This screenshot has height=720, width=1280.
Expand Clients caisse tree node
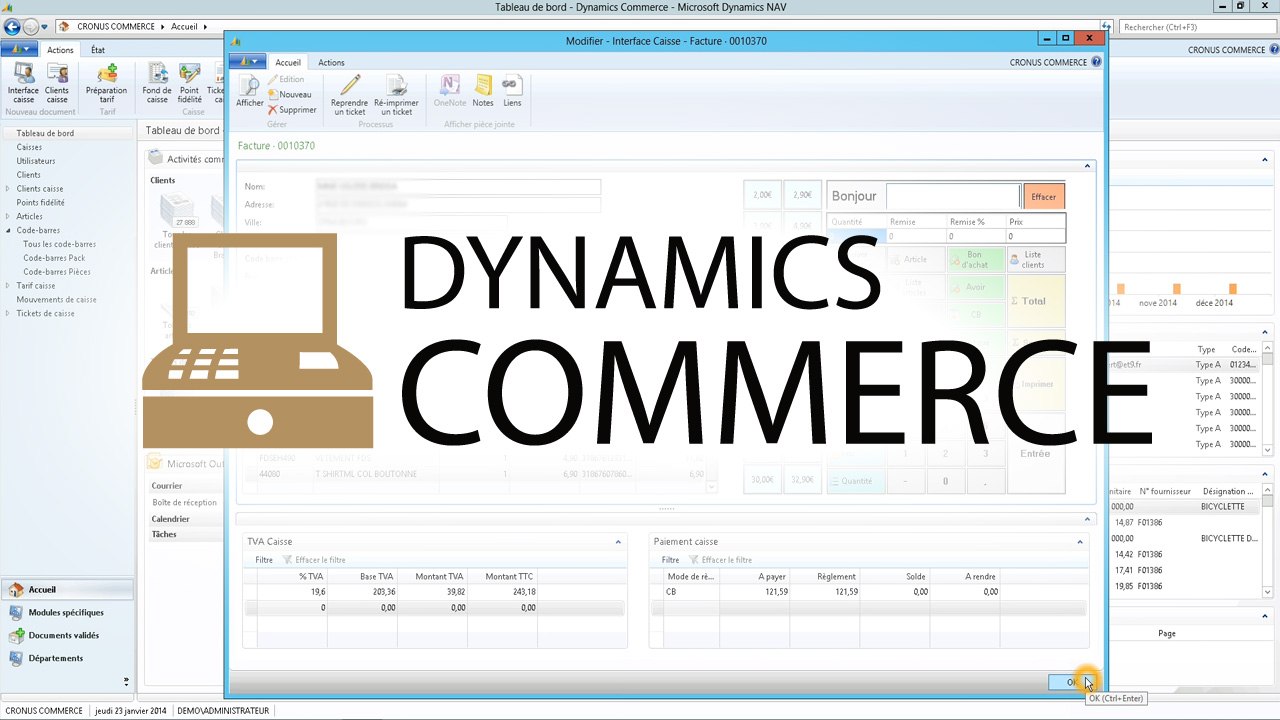[x=8, y=189]
